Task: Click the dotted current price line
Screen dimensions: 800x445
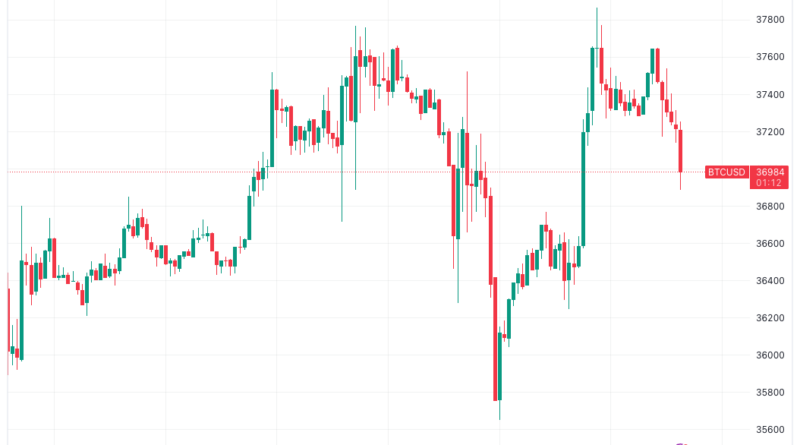Action: 400,172
